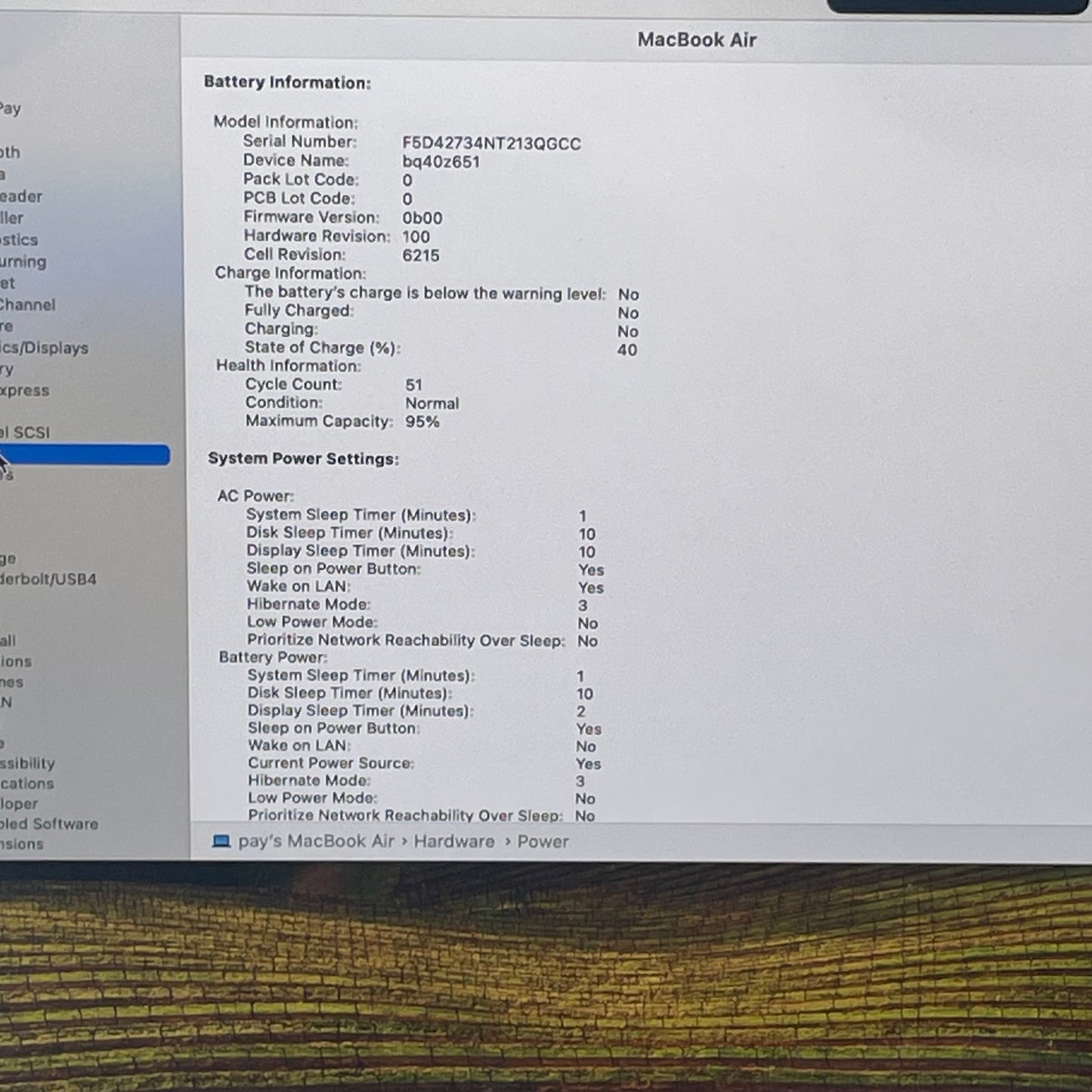
Task: Select the Disabled Software sidebar entry
Action: point(49,824)
